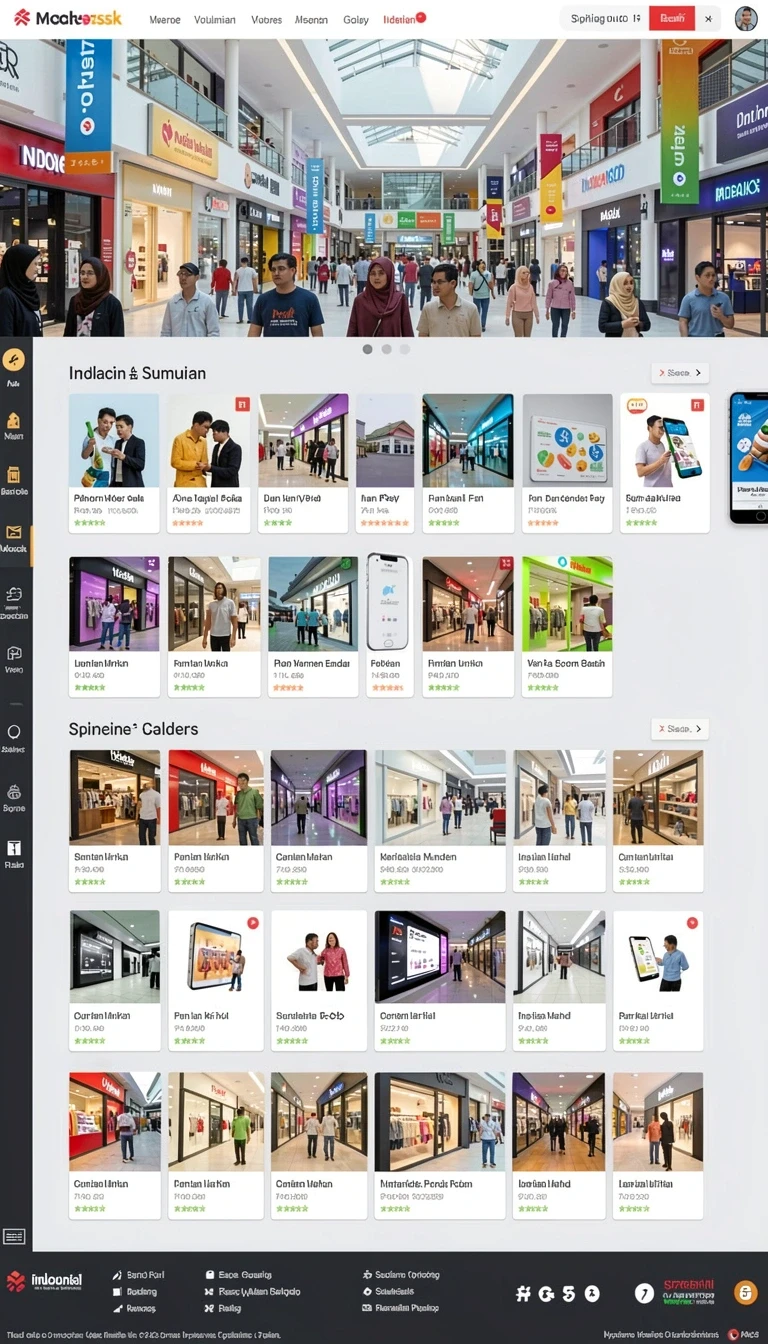768x1344 pixels.
Task: Open the bright green storefront card
Action: [x=567, y=627]
